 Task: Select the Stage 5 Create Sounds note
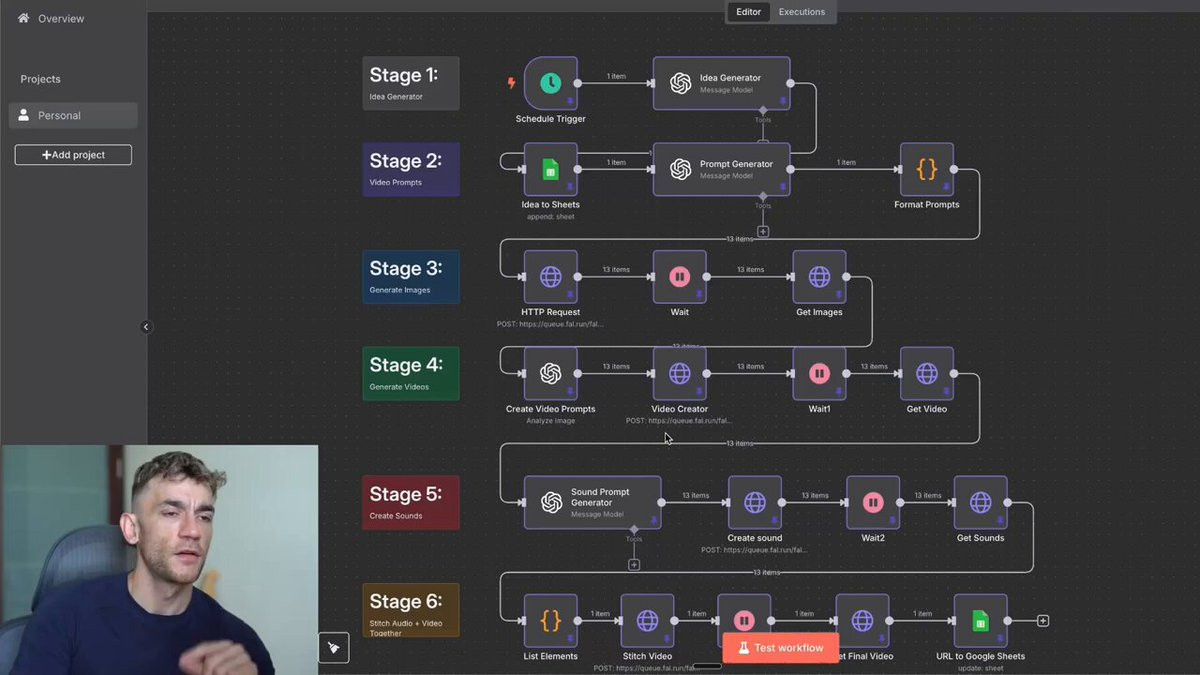pos(411,503)
